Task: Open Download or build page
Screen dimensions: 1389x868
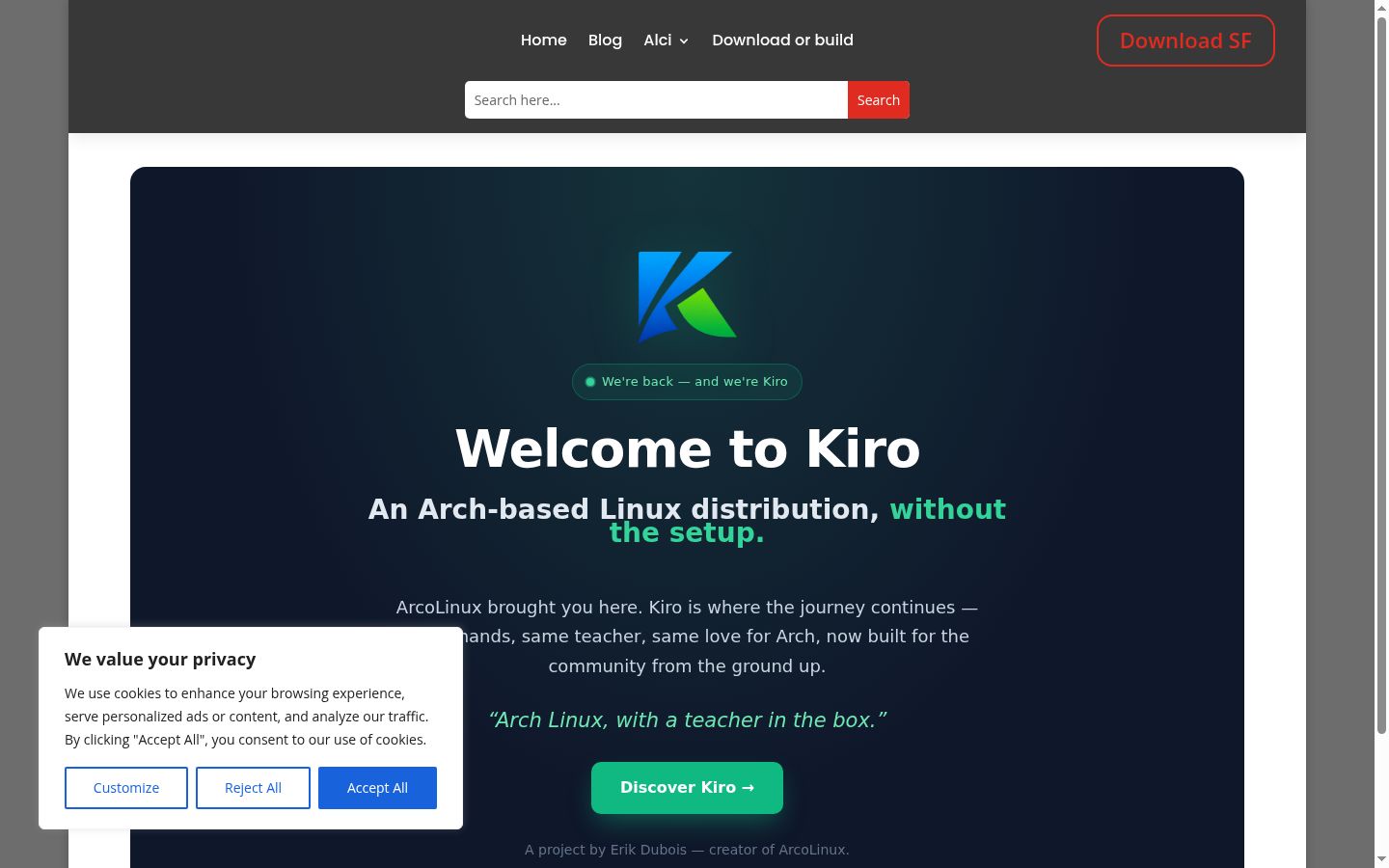Action: click(782, 41)
